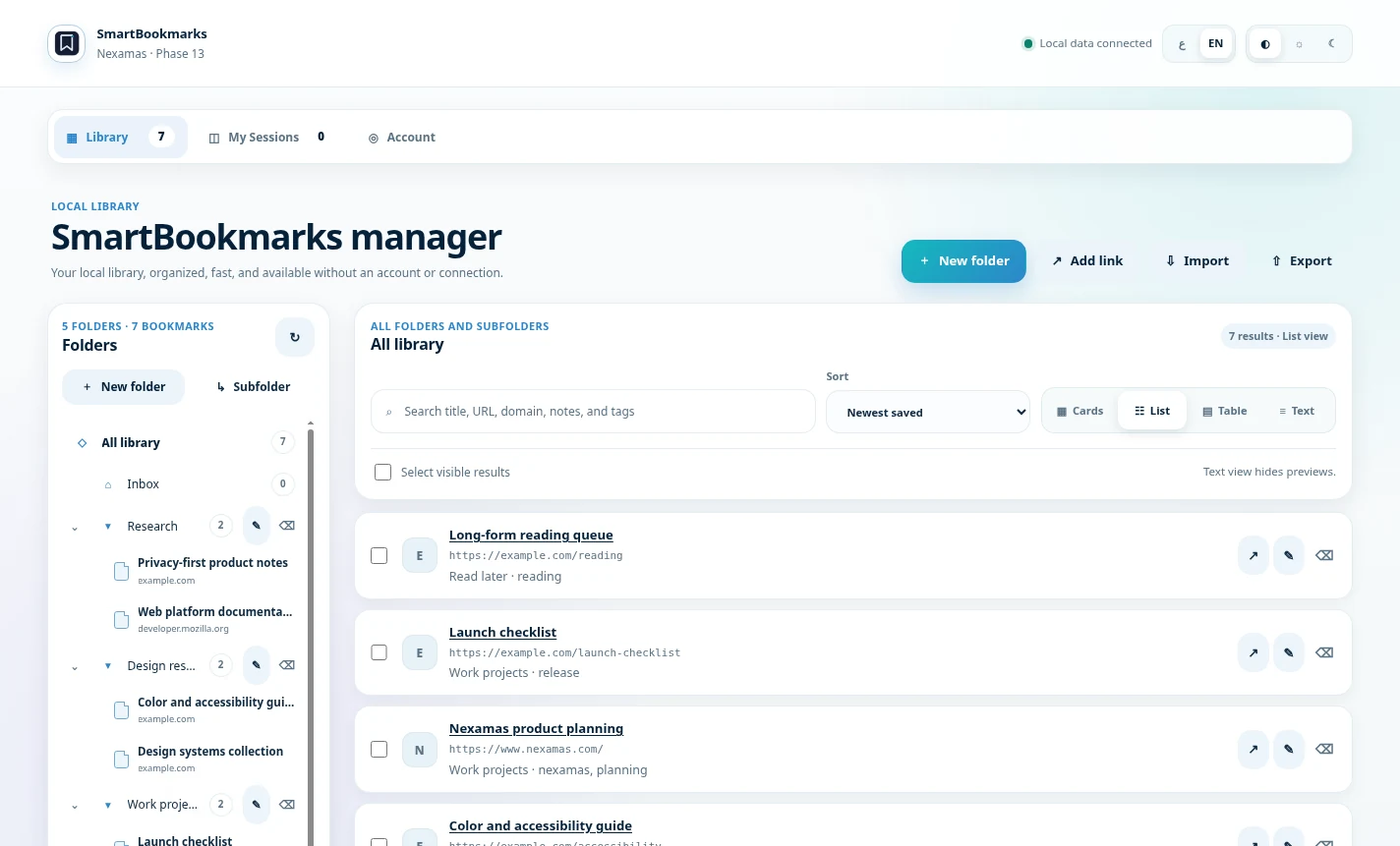Collapse the Work projects folder chevron
Image resolution: width=1400 pixels, height=846 pixels.
tap(75, 807)
